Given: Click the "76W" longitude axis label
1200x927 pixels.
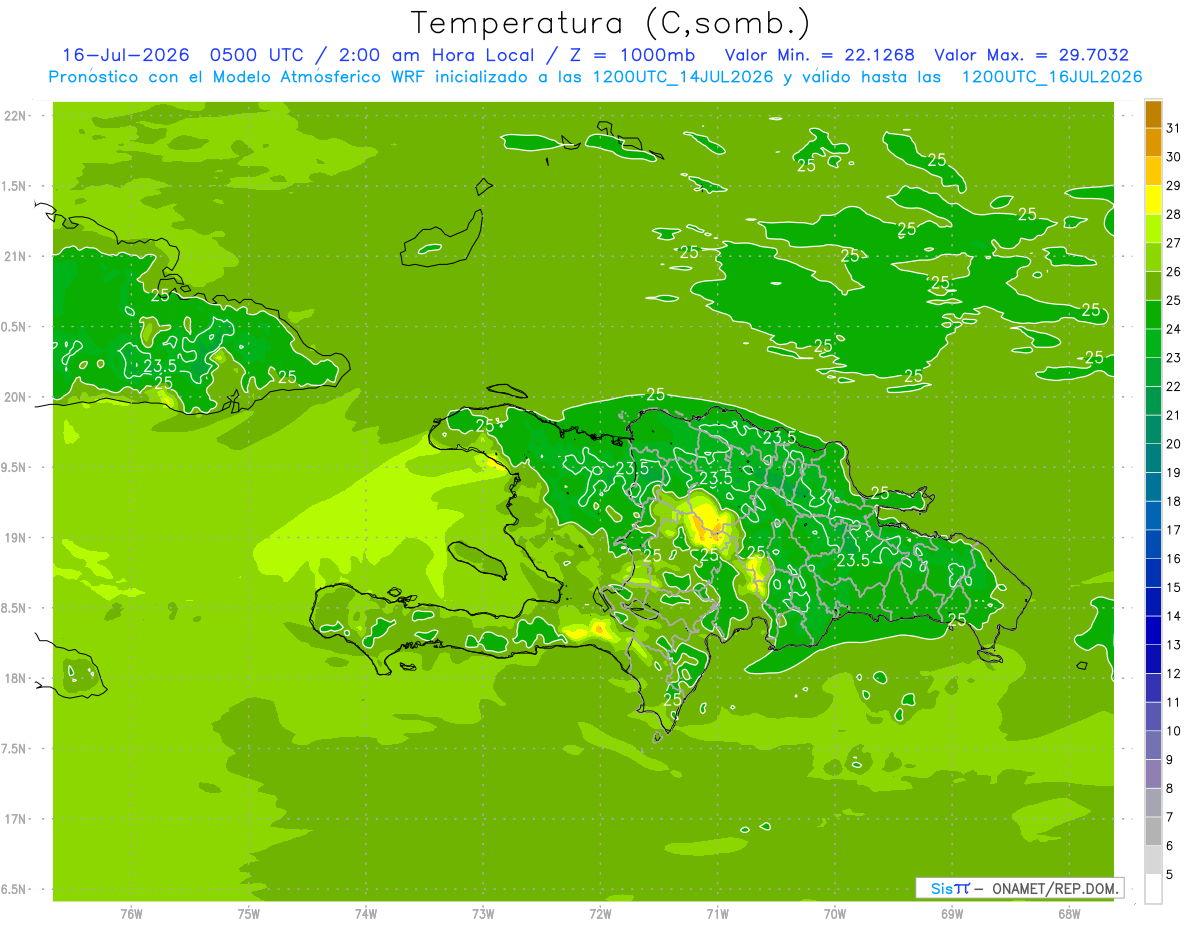Looking at the screenshot, I should point(131,914).
